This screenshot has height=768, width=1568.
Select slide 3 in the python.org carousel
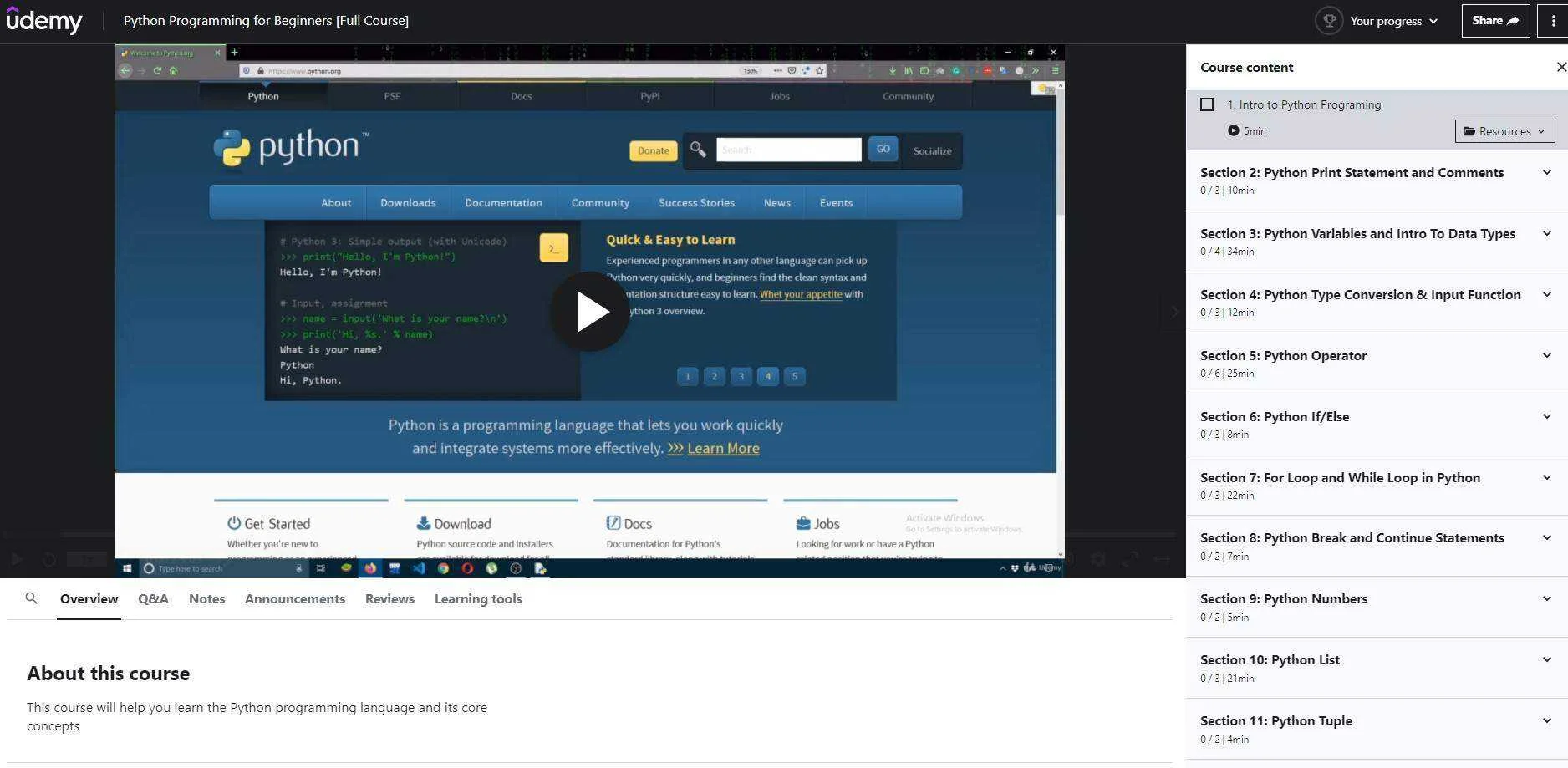[x=741, y=376]
